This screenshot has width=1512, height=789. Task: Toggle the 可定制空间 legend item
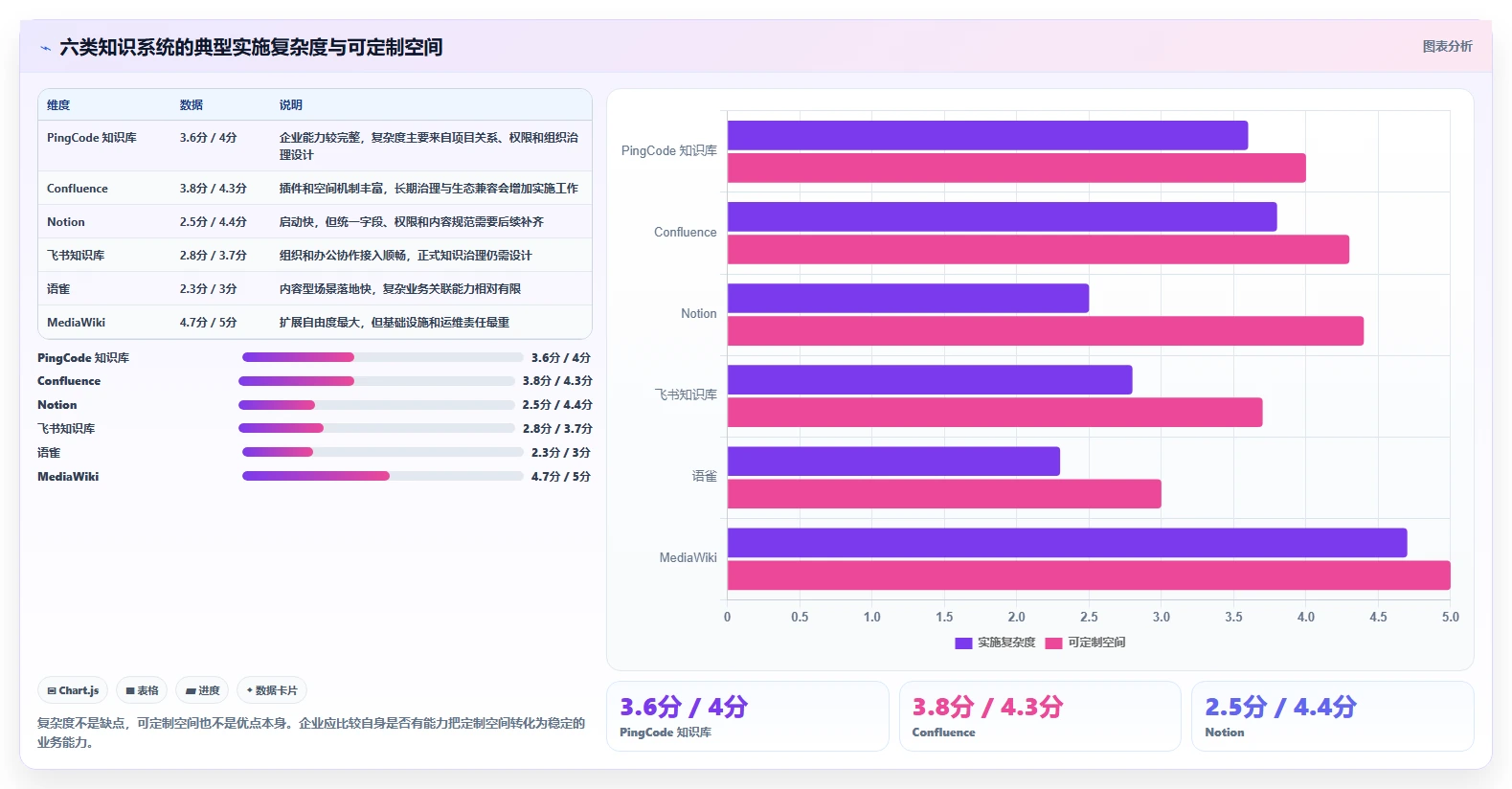point(1085,642)
